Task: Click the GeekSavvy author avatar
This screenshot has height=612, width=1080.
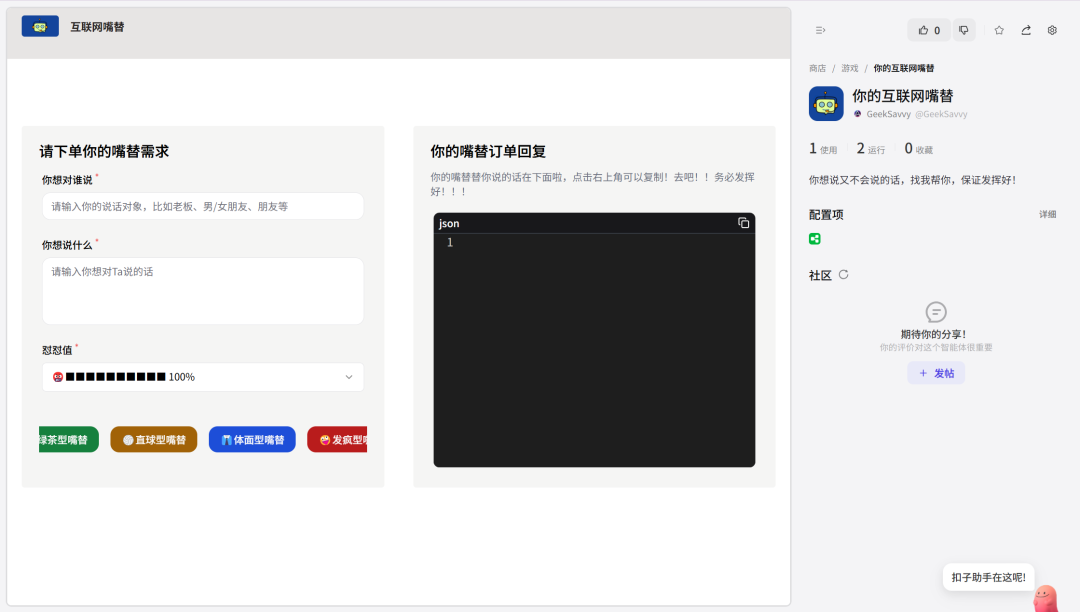Action: click(x=858, y=114)
